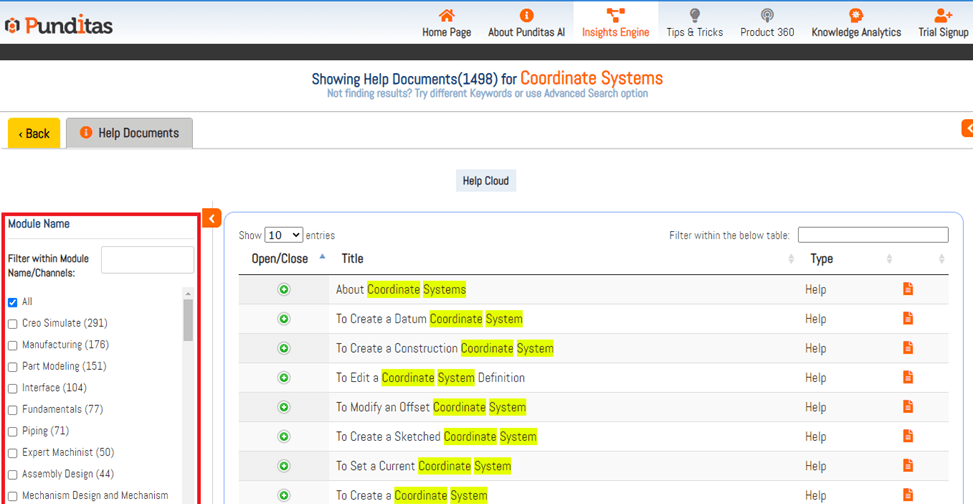Click the Help Cloud button
The image size is (973, 504).
tap(485, 181)
